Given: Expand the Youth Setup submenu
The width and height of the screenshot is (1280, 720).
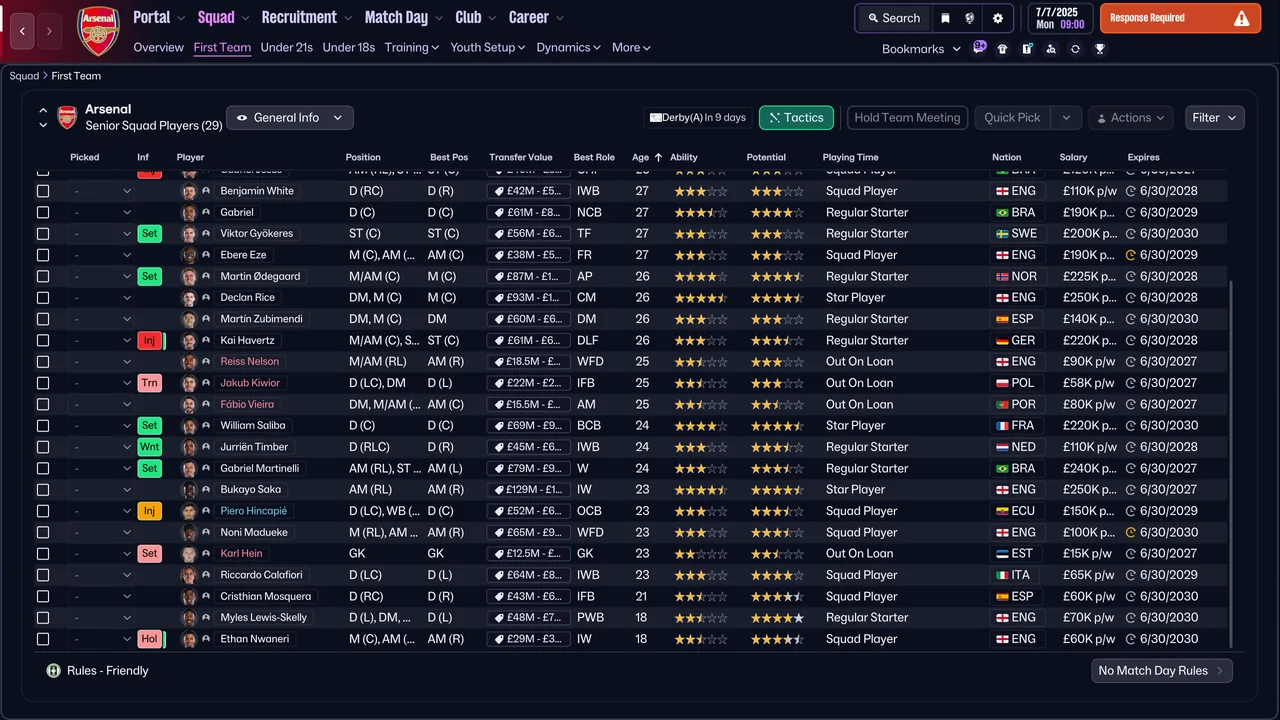Looking at the screenshot, I should 488,47.
